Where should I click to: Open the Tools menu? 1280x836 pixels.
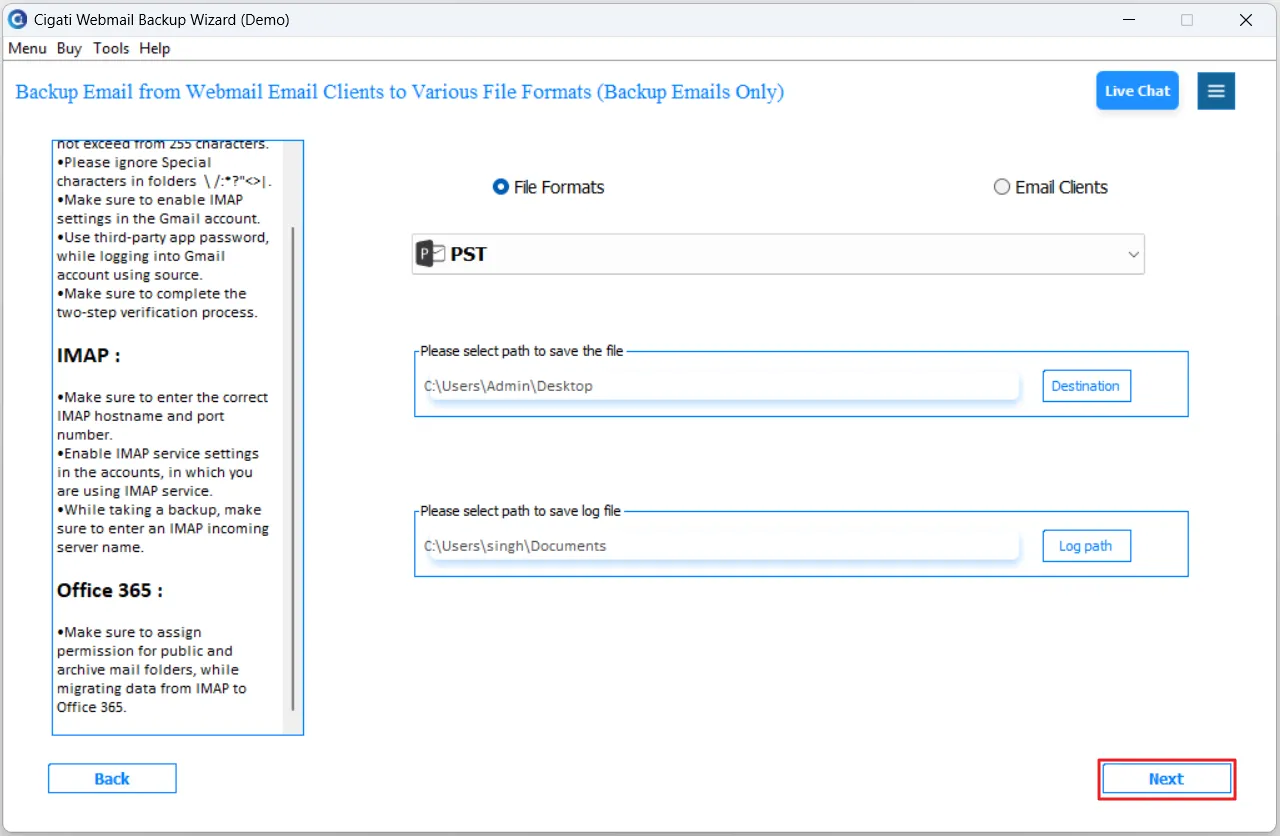point(111,48)
